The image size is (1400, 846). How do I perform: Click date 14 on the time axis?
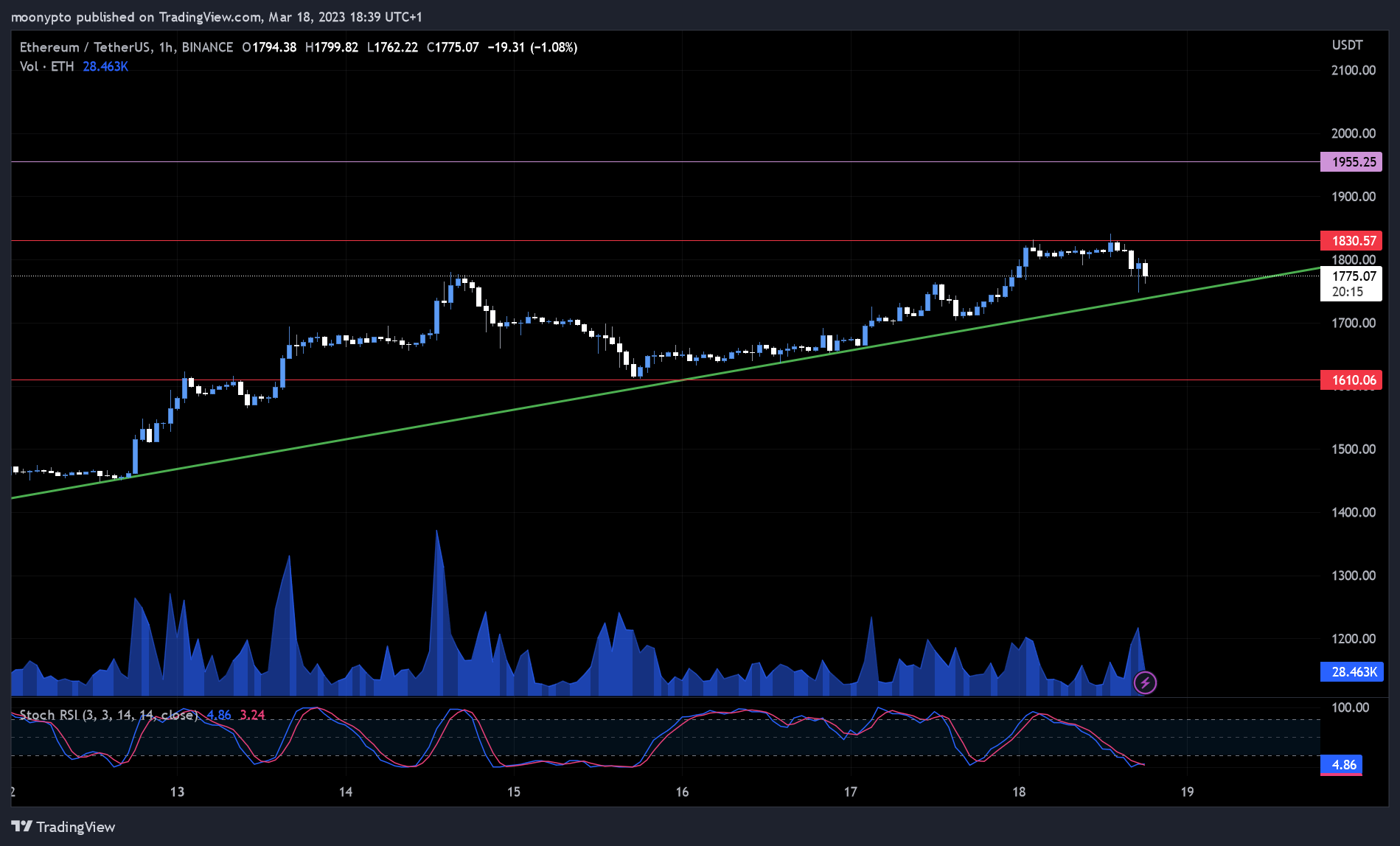[x=345, y=792]
